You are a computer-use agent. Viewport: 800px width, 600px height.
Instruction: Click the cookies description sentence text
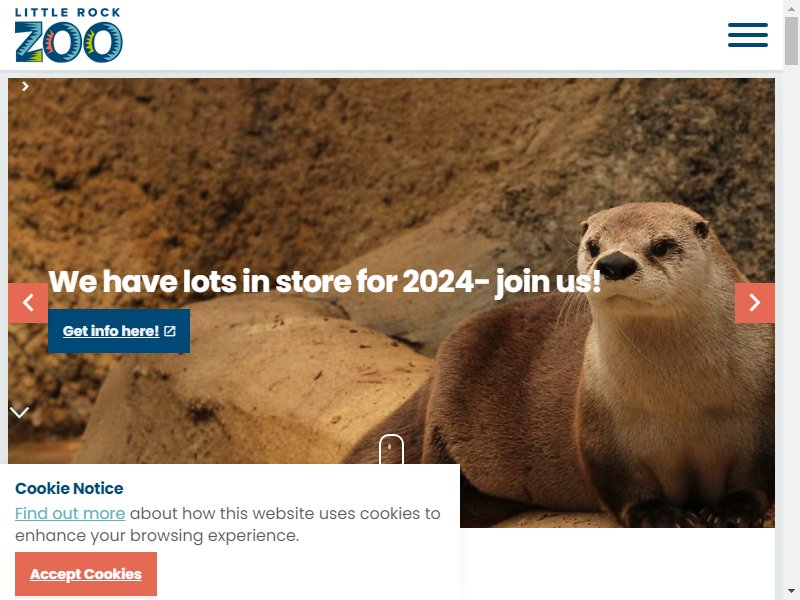[x=228, y=524]
